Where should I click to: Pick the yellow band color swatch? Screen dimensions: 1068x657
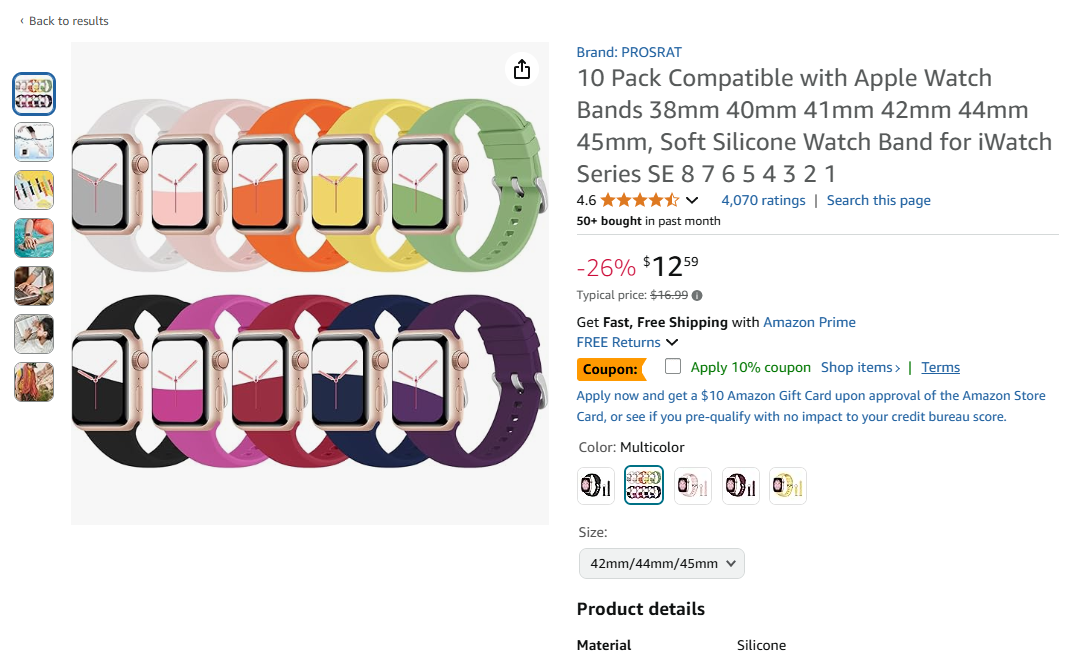click(787, 485)
